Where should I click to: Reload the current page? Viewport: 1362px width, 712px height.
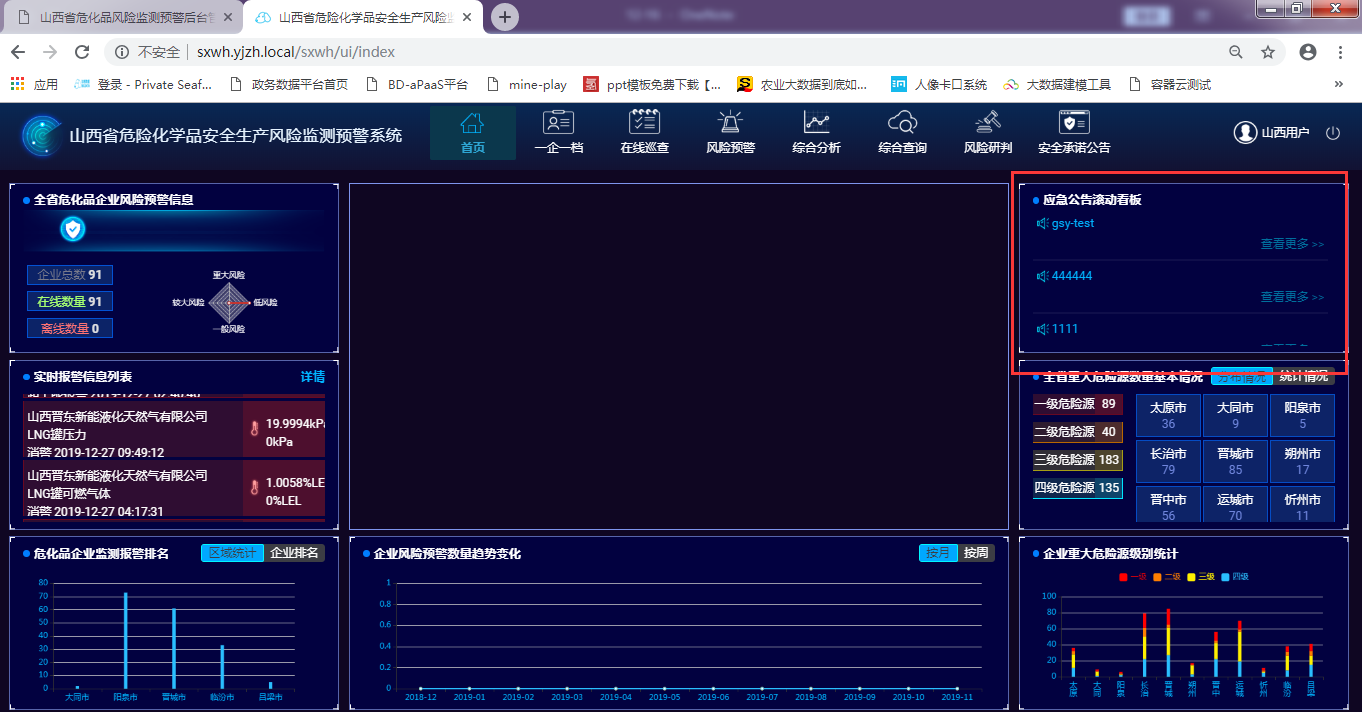82,52
